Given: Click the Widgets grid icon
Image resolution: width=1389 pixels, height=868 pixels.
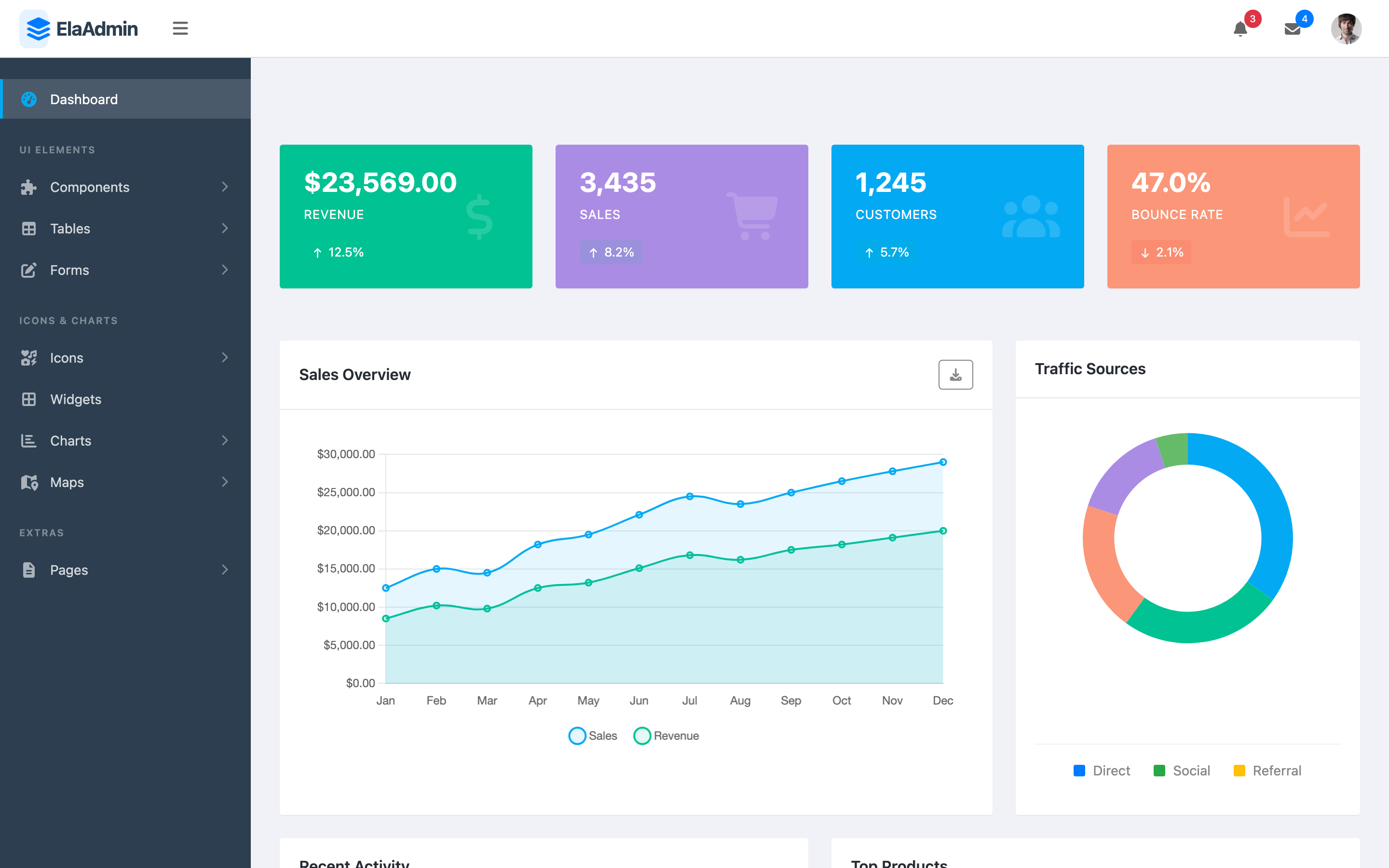Looking at the screenshot, I should (x=29, y=399).
